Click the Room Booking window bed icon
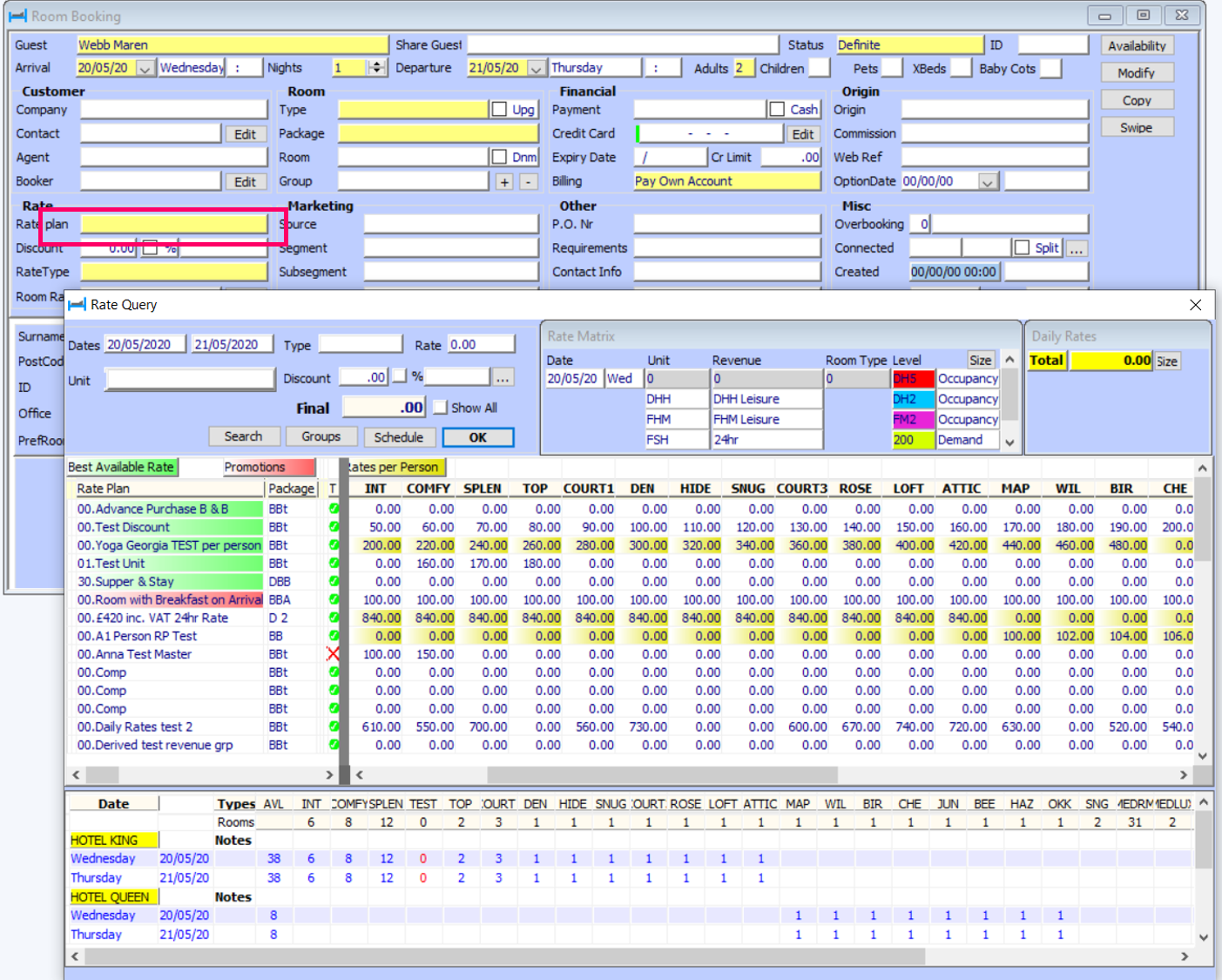This screenshot has height=980, width=1222. pyautogui.click(x=17, y=16)
